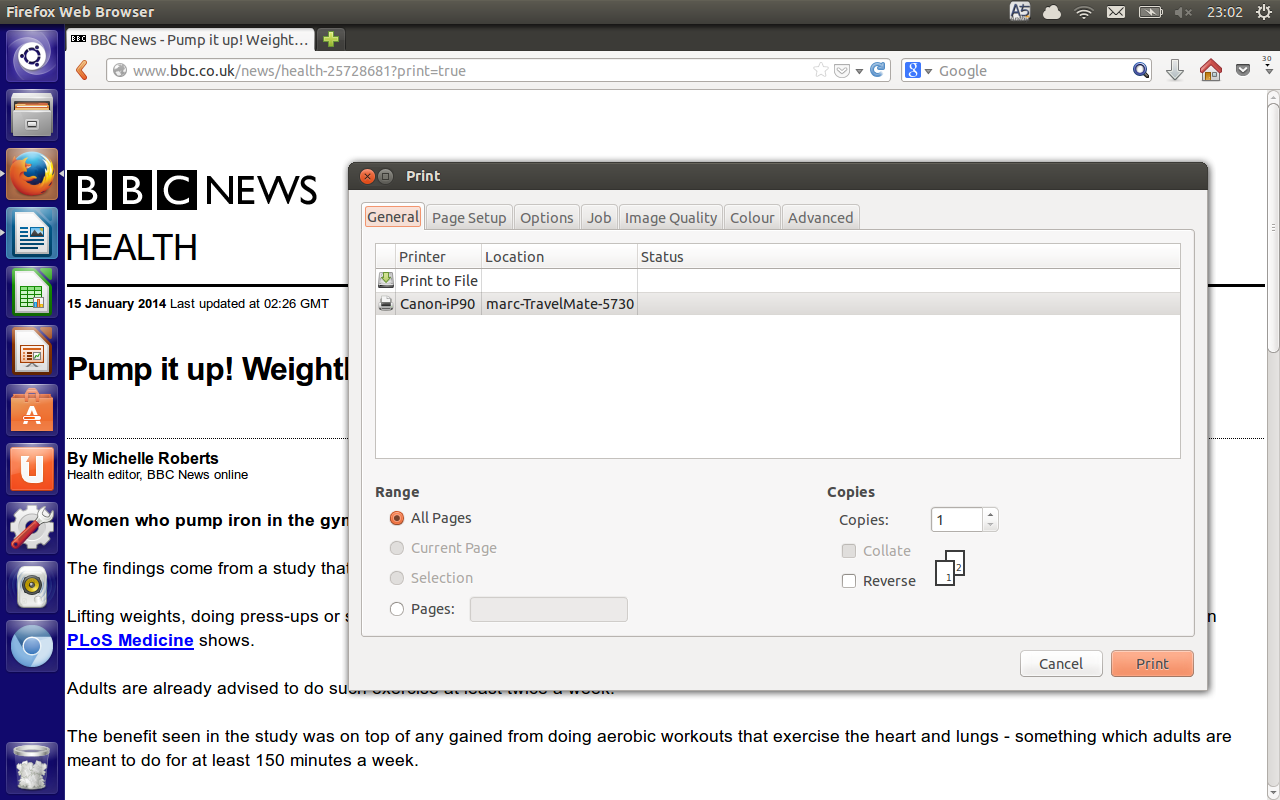Open the search engine chooser dropdown

coord(918,70)
